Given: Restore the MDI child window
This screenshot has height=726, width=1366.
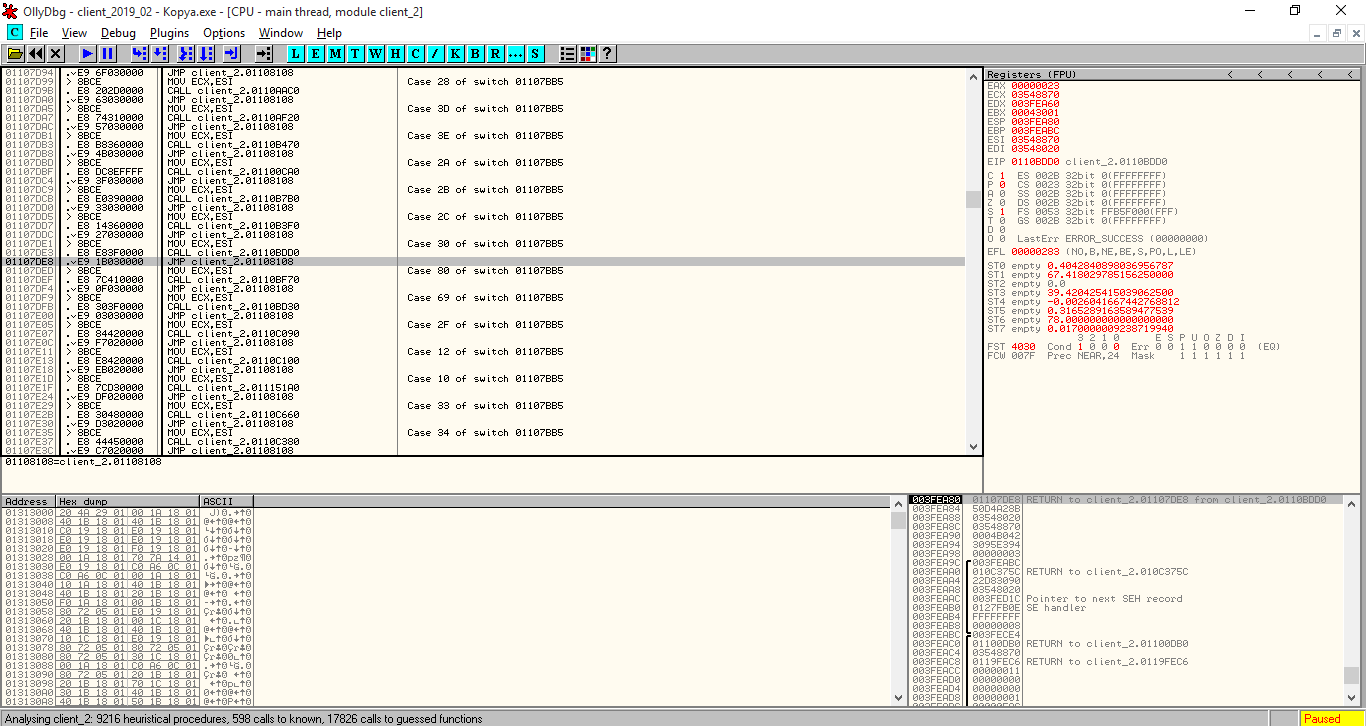Looking at the screenshot, I should pos(1337,33).
